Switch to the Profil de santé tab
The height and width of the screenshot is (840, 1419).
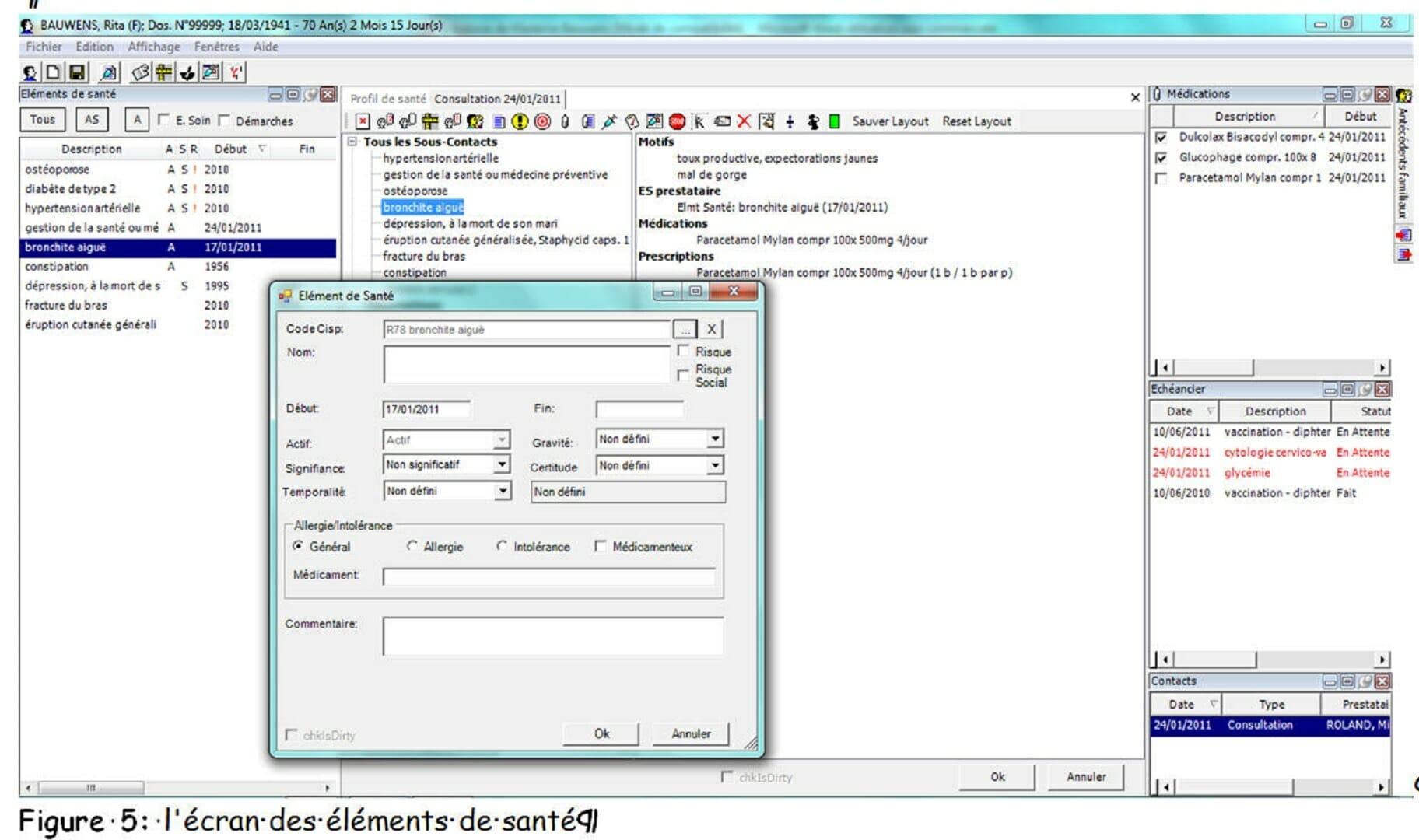tap(387, 99)
